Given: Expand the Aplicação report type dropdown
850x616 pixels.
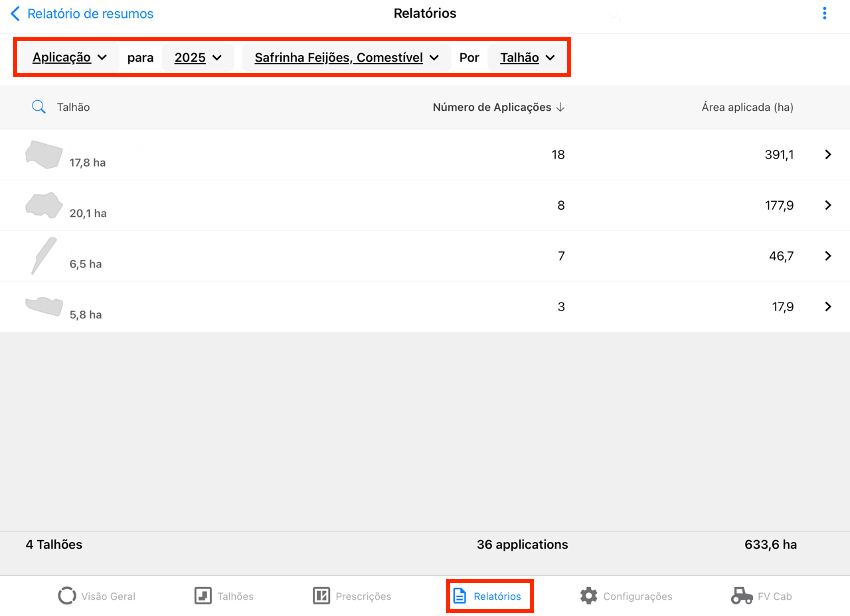Looking at the screenshot, I should click(x=69, y=58).
